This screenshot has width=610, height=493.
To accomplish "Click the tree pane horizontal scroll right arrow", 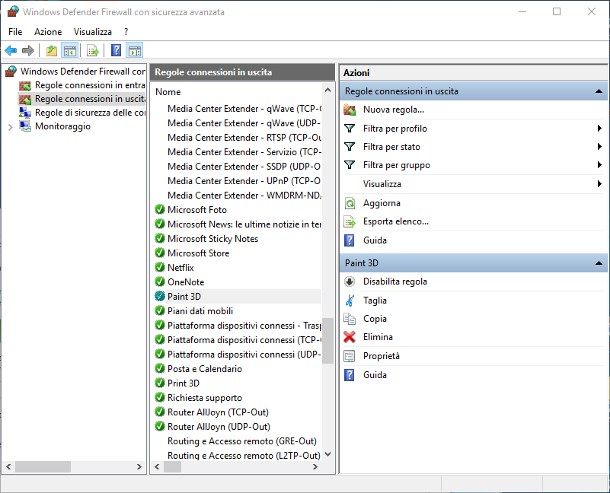I will click(x=139, y=467).
